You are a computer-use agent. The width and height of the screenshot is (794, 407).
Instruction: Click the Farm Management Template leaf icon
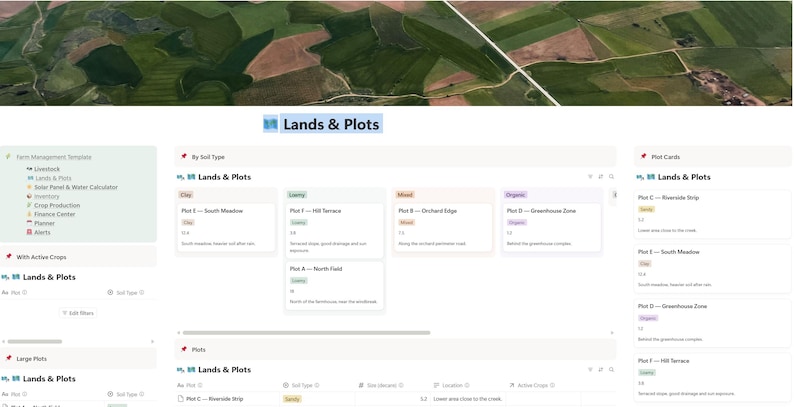pyautogui.click(x=8, y=156)
